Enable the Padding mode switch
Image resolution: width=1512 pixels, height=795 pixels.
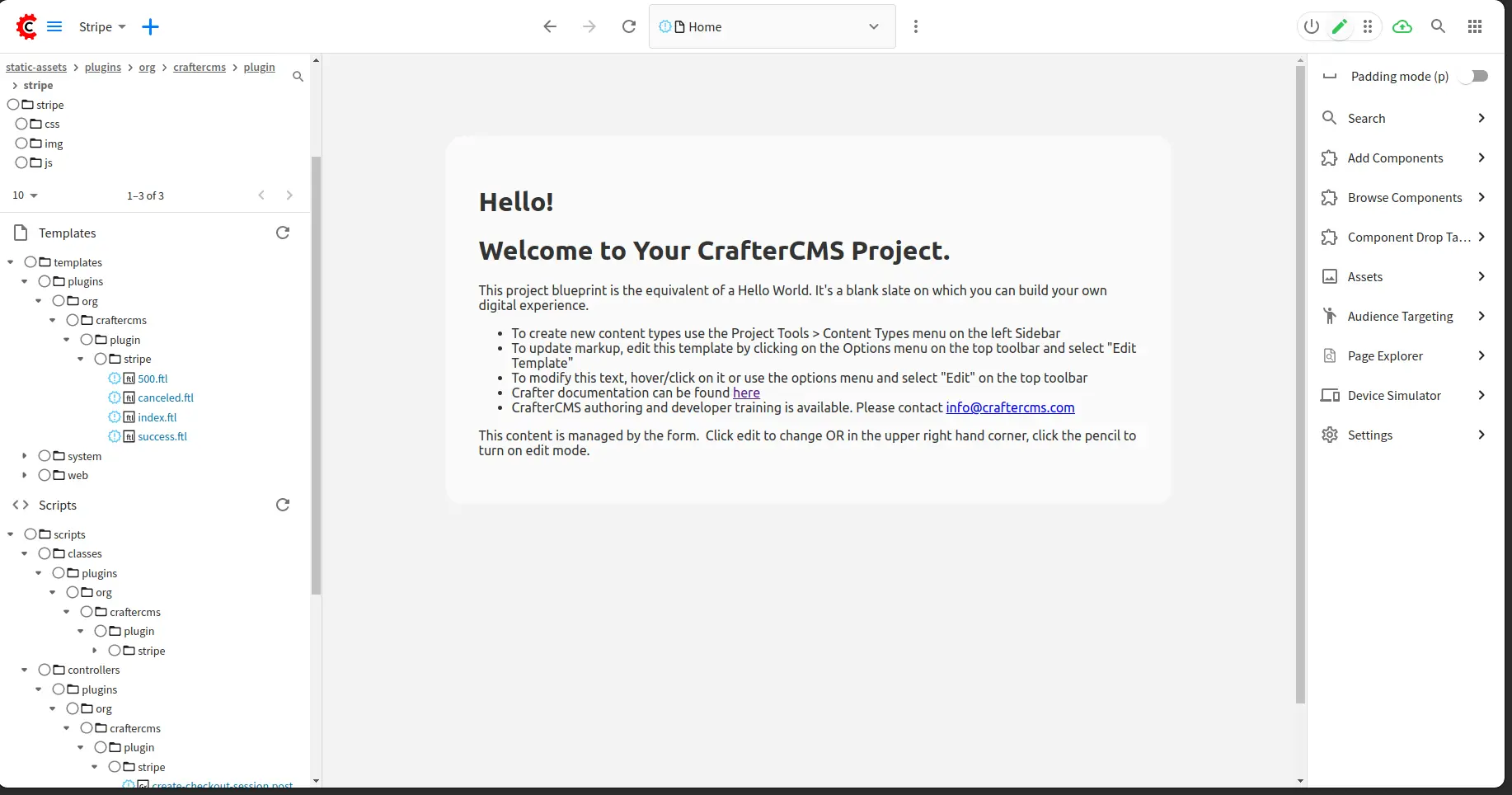pos(1474,76)
